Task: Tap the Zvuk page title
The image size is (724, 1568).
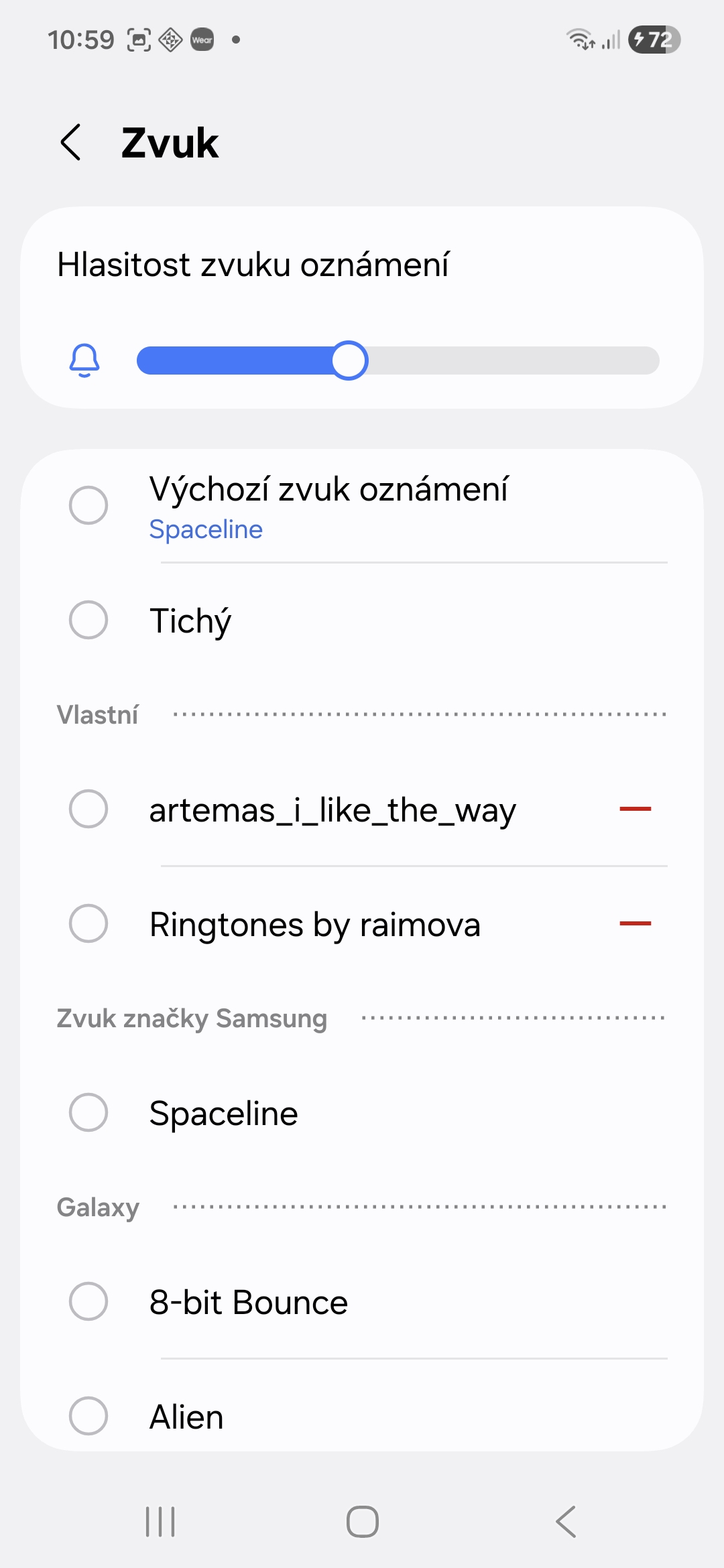Action: pyautogui.click(x=170, y=143)
